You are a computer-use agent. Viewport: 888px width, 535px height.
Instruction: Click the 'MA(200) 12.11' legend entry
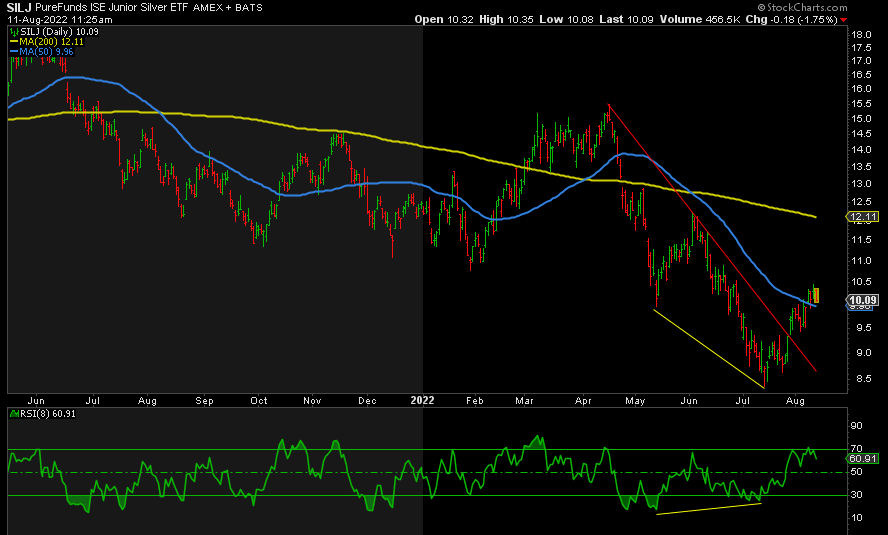coord(52,42)
